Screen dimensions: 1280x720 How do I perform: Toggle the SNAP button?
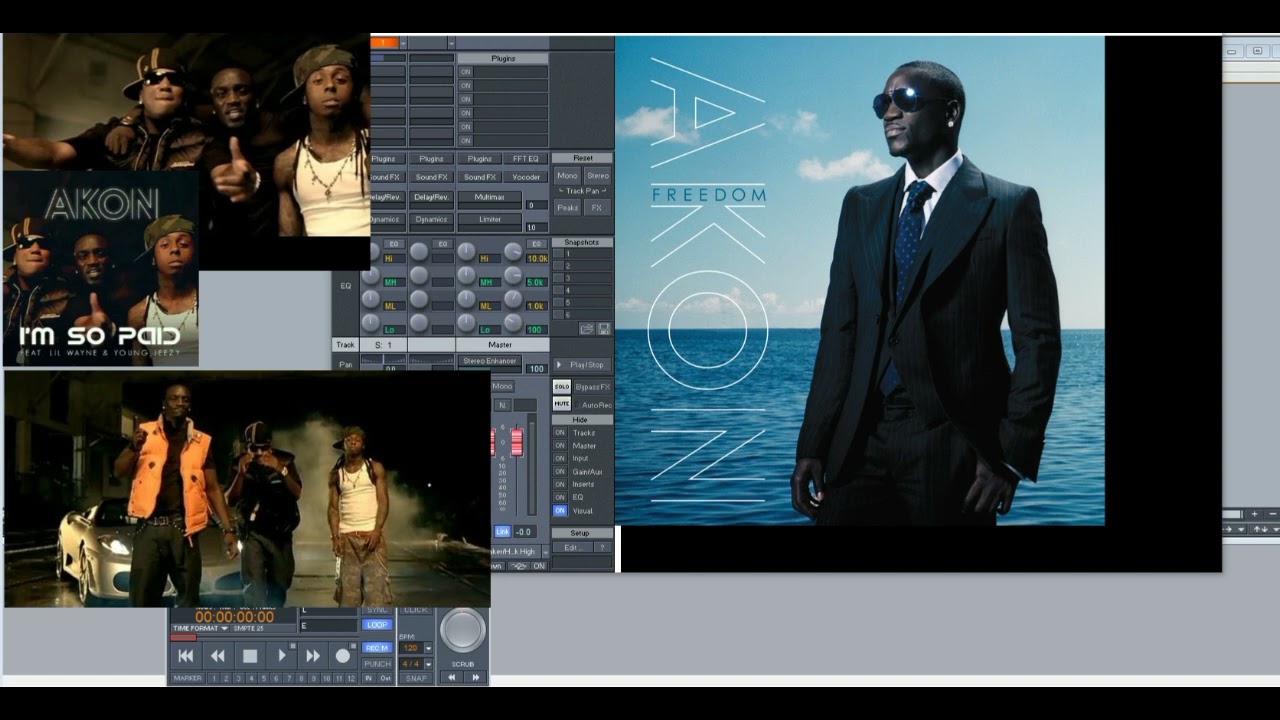[x=416, y=678]
